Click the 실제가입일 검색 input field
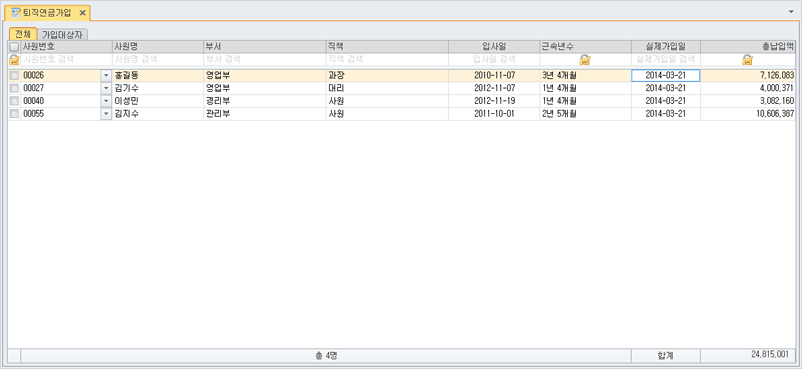Screen dimensions: 802x369 666,60
